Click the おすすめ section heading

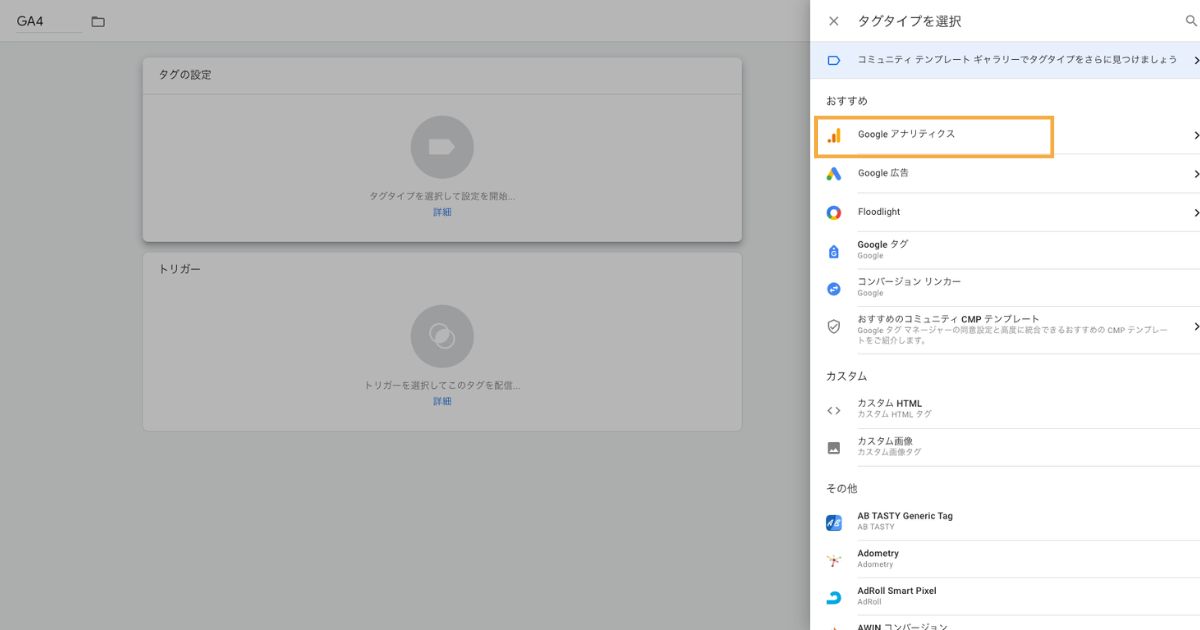tap(847, 101)
